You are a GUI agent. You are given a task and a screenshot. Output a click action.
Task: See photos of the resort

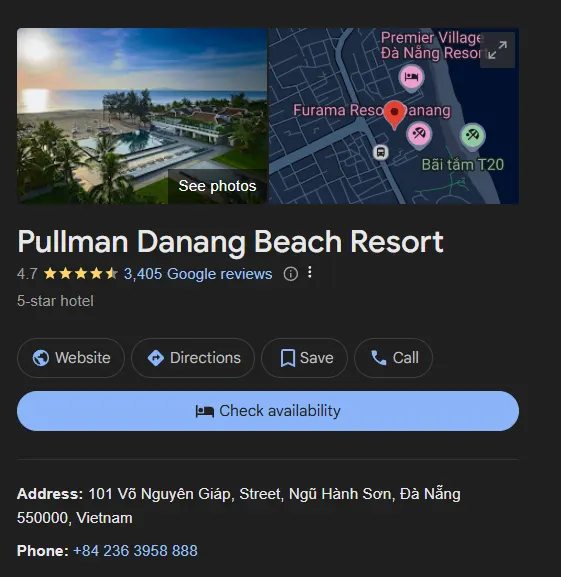pos(217,186)
